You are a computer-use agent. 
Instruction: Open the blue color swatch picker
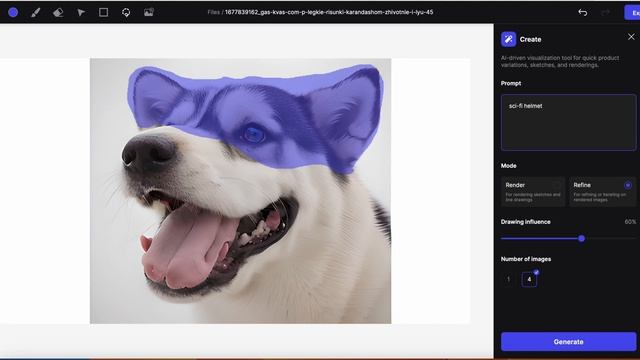point(13,12)
